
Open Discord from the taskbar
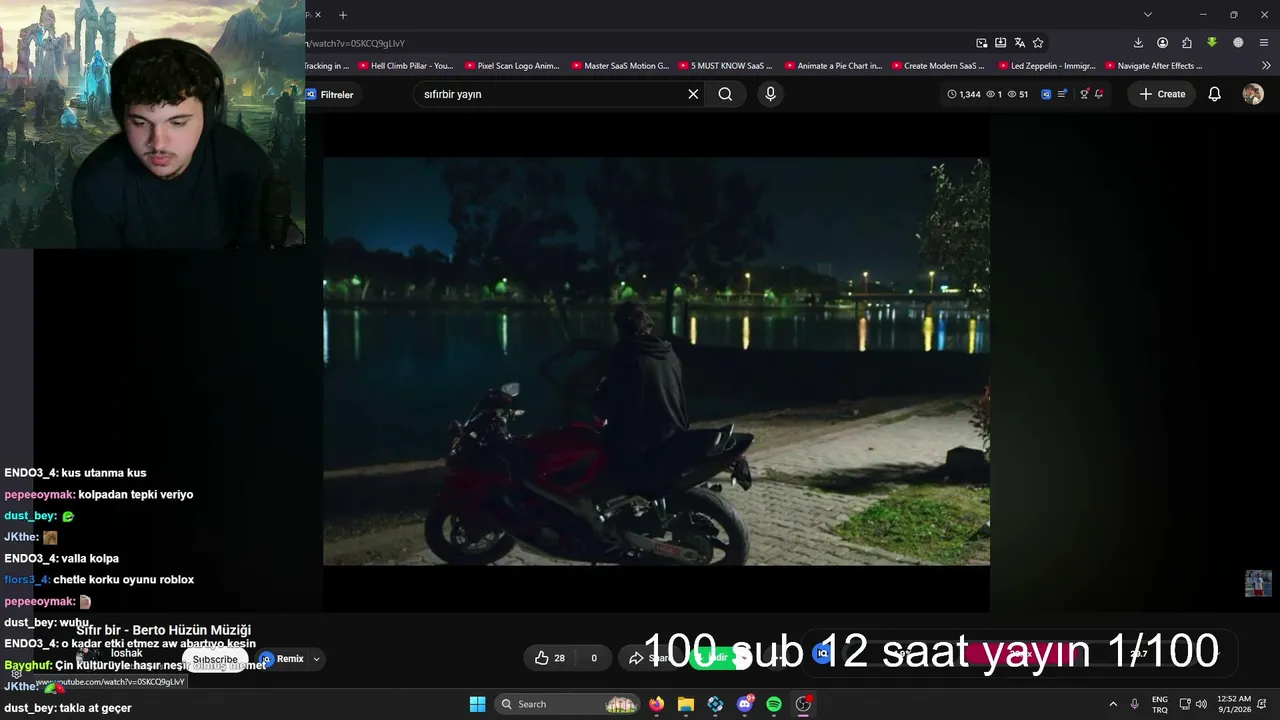(744, 704)
